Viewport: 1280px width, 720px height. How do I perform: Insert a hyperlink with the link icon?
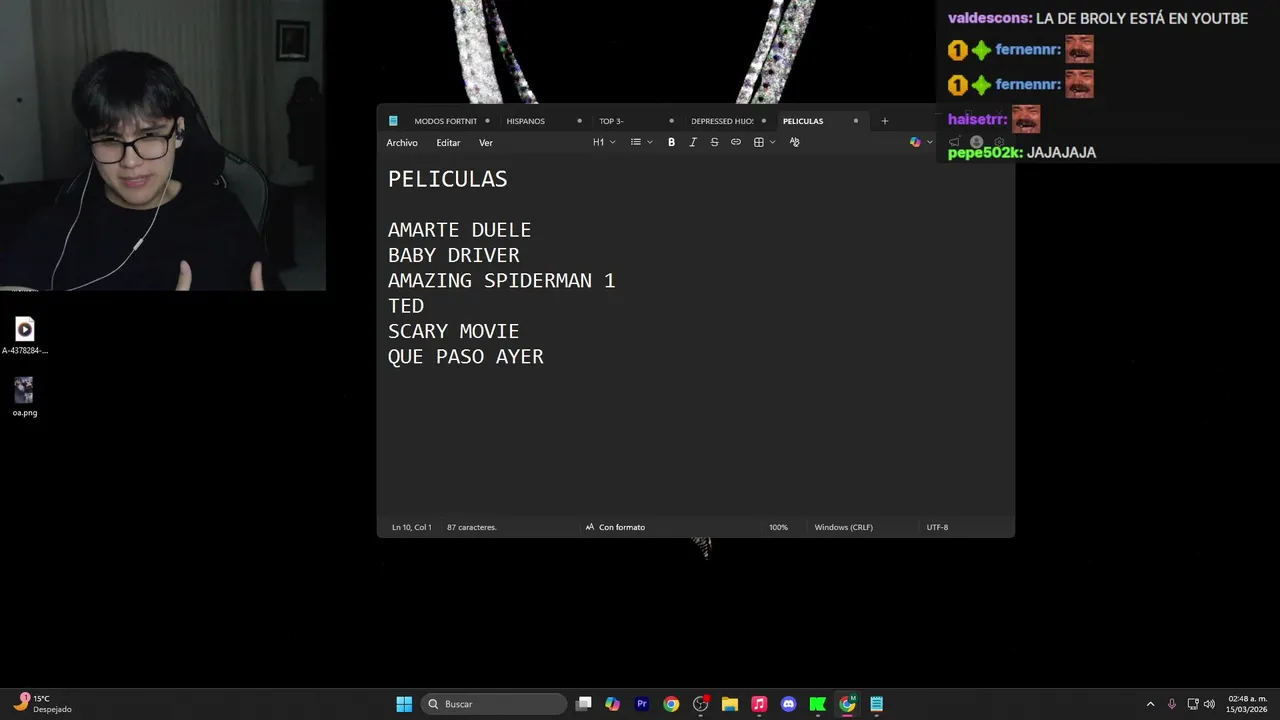(736, 142)
